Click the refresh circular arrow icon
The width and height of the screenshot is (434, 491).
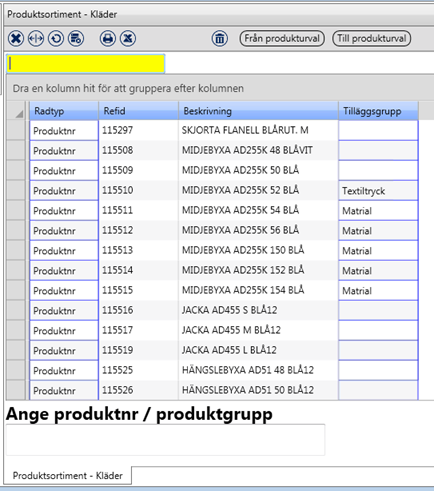pos(56,39)
